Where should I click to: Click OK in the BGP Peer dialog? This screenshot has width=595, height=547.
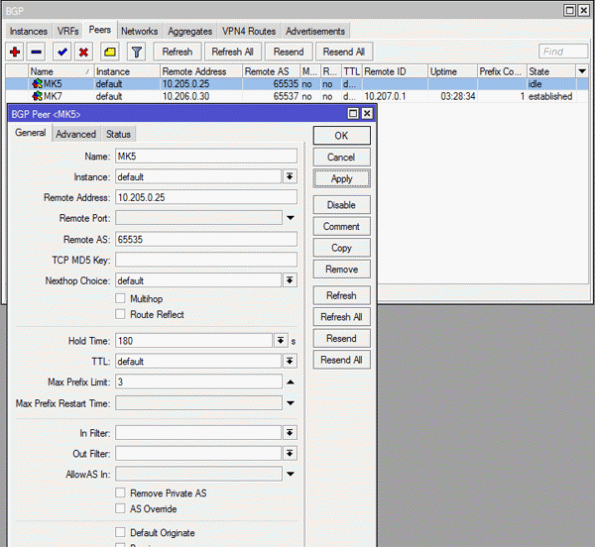click(x=342, y=135)
